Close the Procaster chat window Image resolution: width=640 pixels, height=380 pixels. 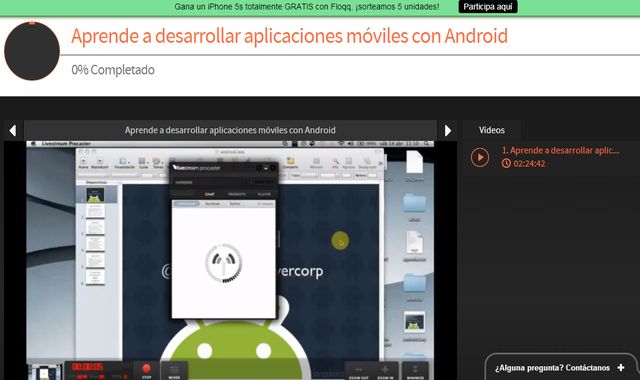pyautogui.click(x=273, y=168)
